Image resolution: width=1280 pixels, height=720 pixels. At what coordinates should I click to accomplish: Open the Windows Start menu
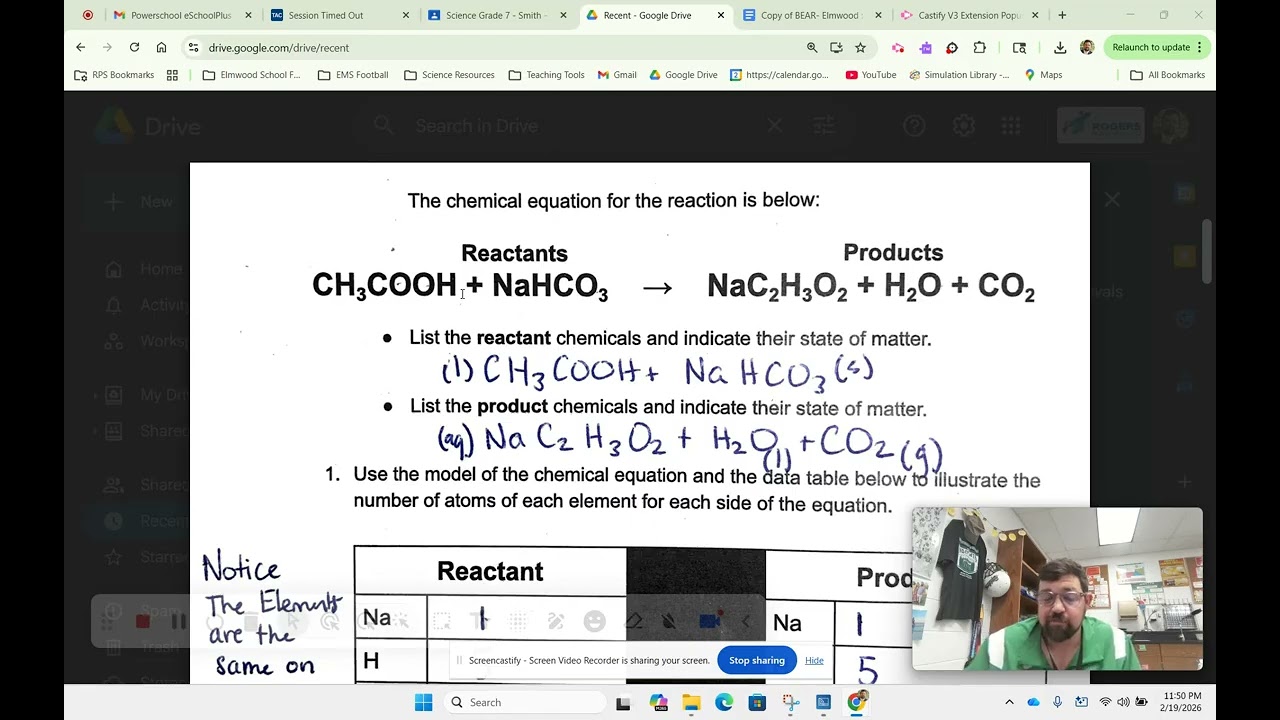[x=423, y=702]
